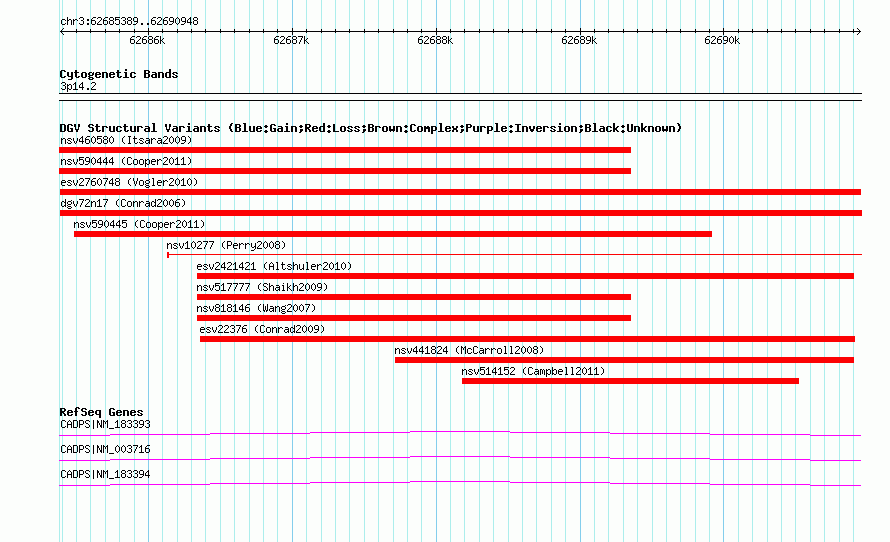Image resolution: width=890 pixels, height=542 pixels.
Task: Click the red loss bar under nsv590444
Action: pyautogui.click(x=345, y=171)
